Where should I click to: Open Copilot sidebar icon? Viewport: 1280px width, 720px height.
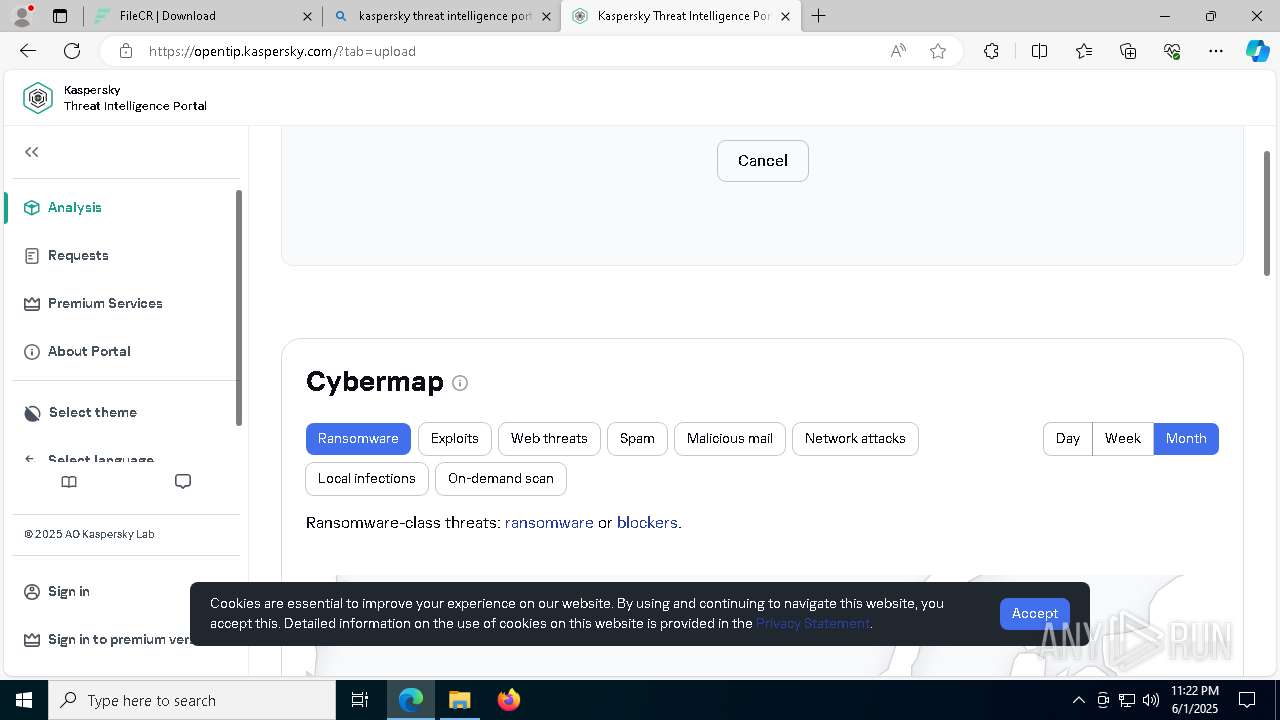tap(1257, 51)
